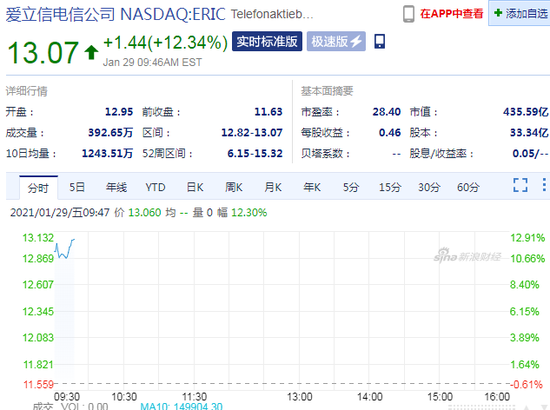Click the 区间 value 12.82-13.07
The image size is (550, 410).
252,133
